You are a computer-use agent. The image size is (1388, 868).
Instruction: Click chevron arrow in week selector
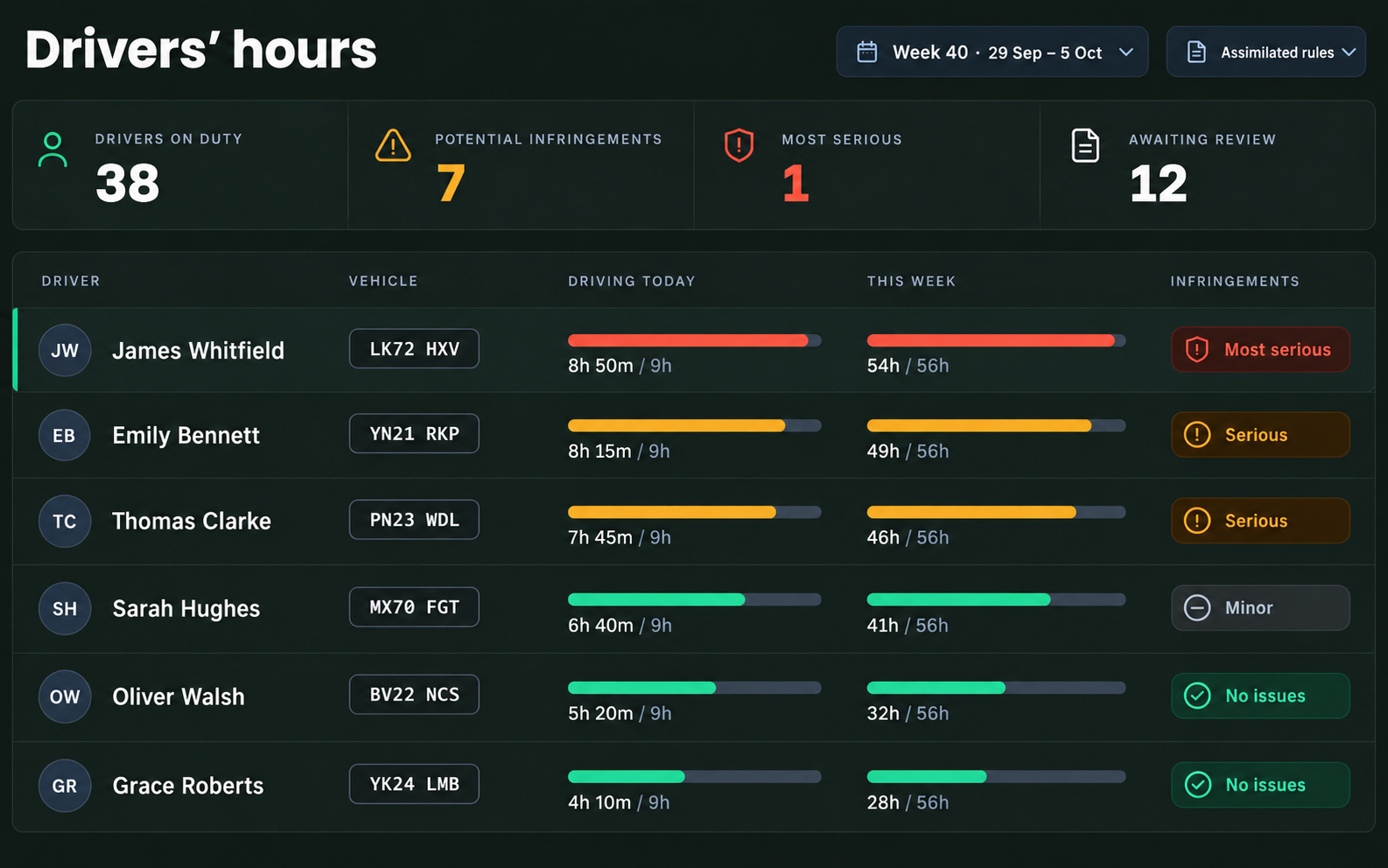[x=1126, y=52]
